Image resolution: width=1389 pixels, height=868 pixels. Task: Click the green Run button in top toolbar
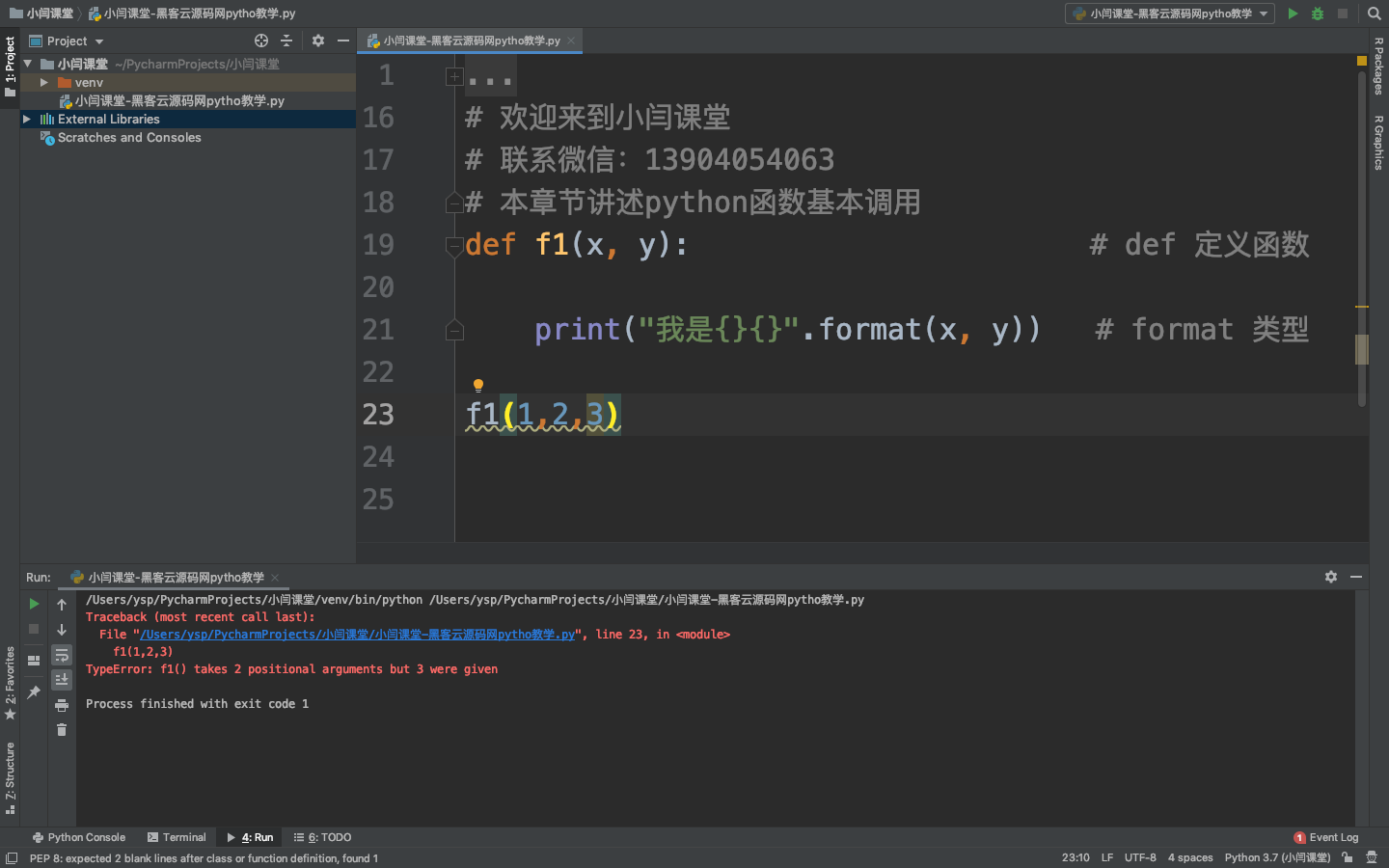1293,14
